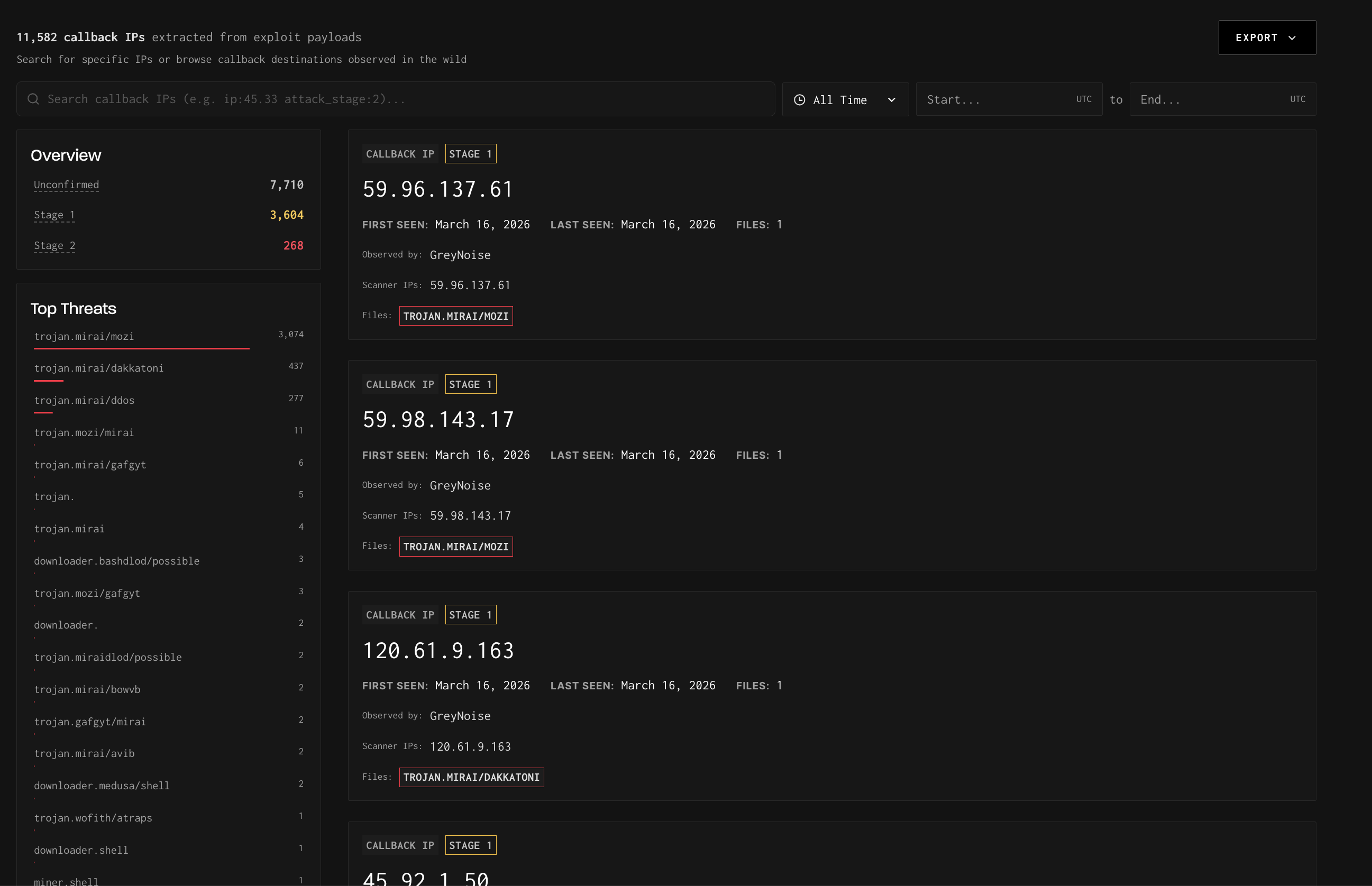The height and width of the screenshot is (886, 1372).
Task: Select trojan.mirai/ddos threat entry
Action: (84, 400)
